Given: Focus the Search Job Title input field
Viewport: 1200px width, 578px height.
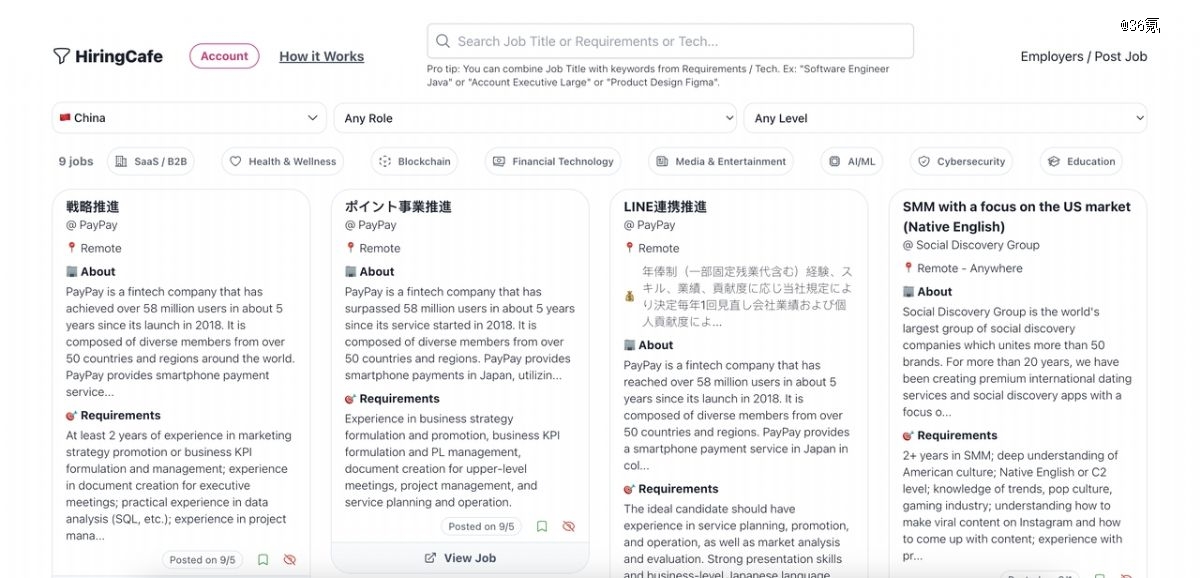Looking at the screenshot, I should (670, 41).
